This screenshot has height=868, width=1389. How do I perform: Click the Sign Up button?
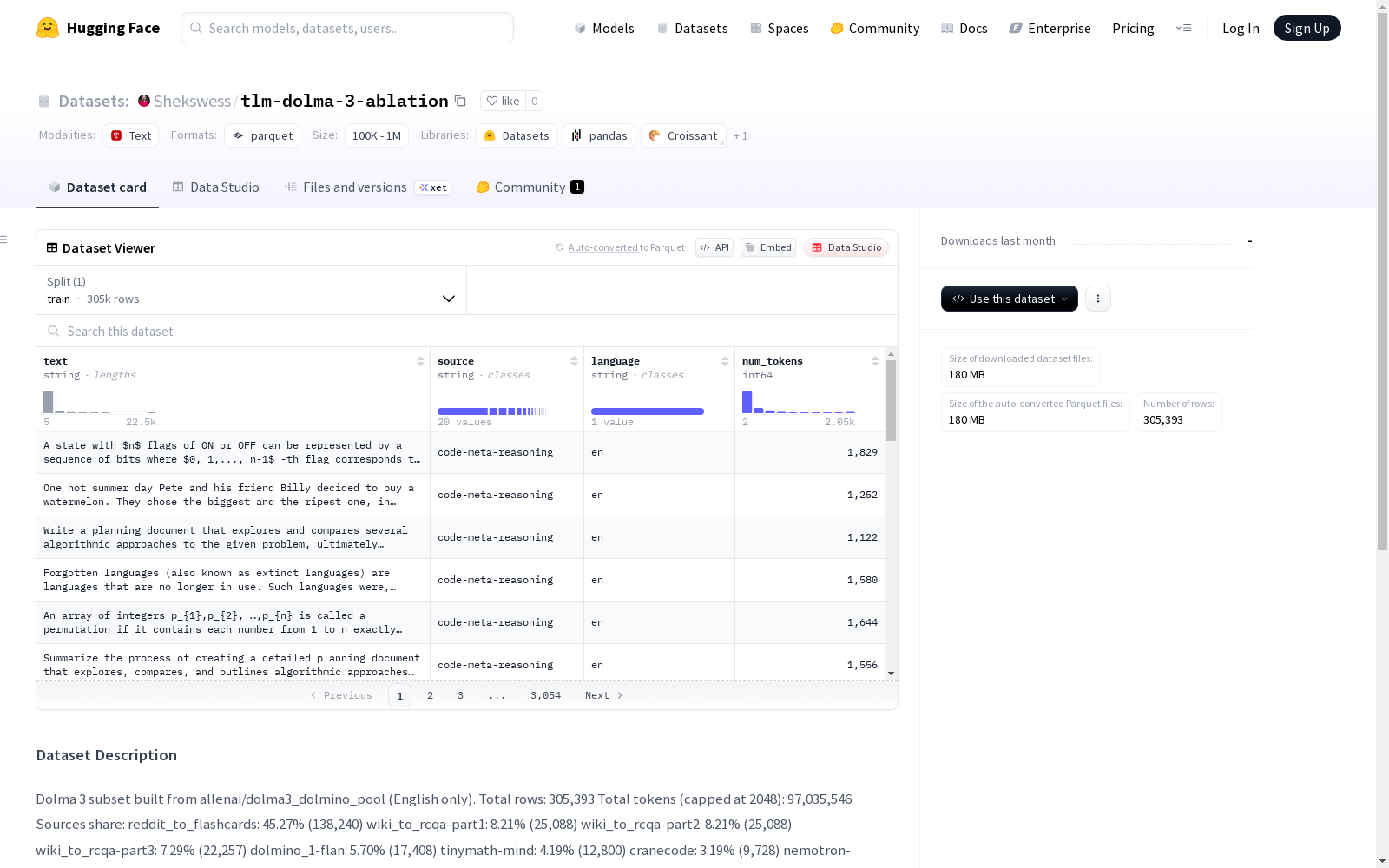1307,28
